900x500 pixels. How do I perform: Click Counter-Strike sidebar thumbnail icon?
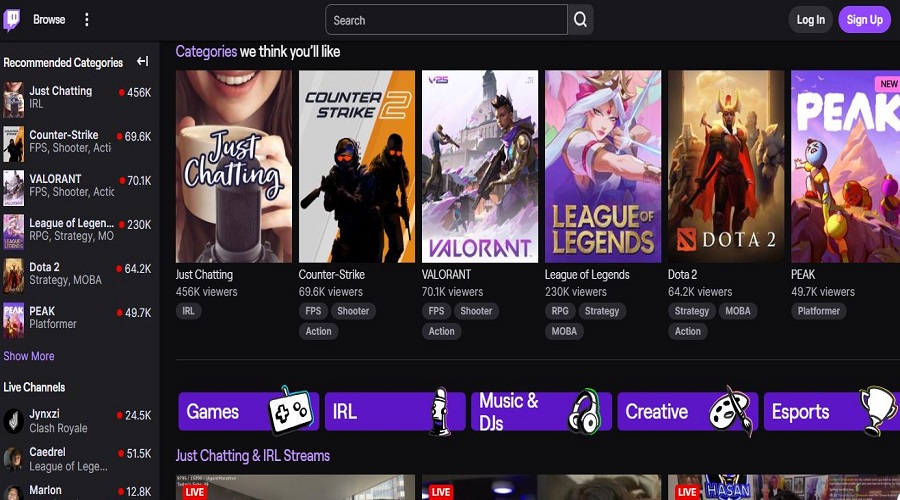coord(14,144)
